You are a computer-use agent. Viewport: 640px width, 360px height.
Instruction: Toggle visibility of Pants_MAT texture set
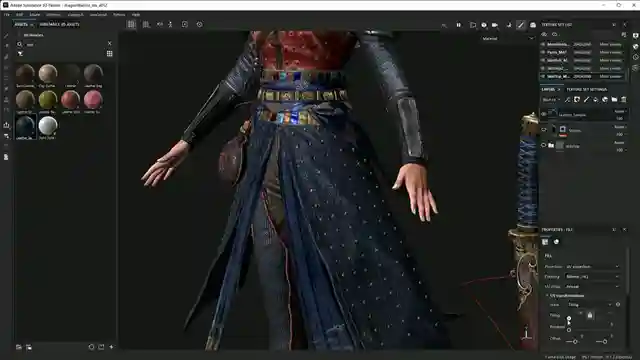click(x=543, y=52)
